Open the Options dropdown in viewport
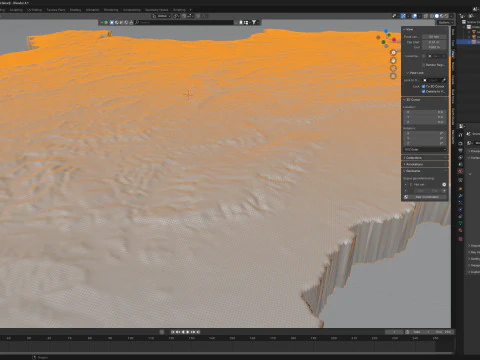 point(445,22)
